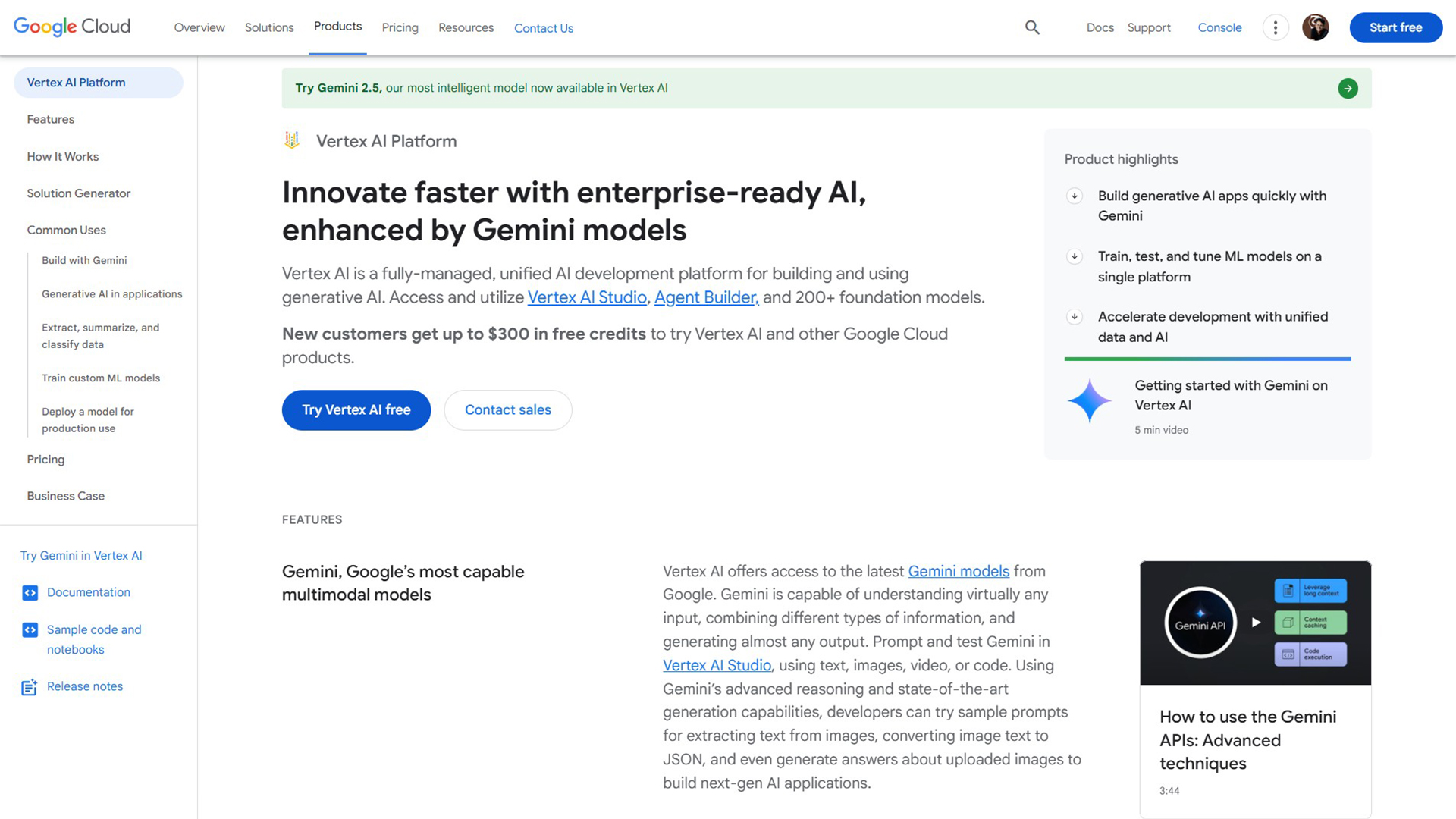Select Build with Gemini sidebar subitem

tap(84, 261)
